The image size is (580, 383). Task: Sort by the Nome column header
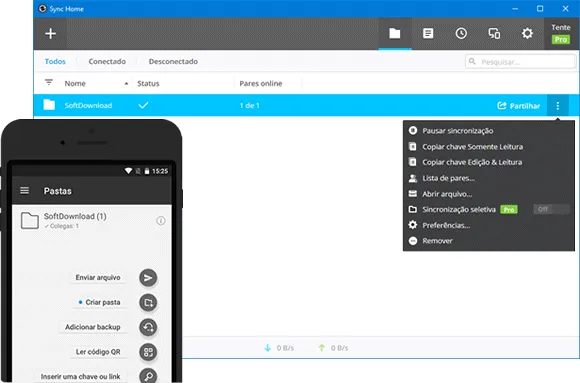coord(75,84)
